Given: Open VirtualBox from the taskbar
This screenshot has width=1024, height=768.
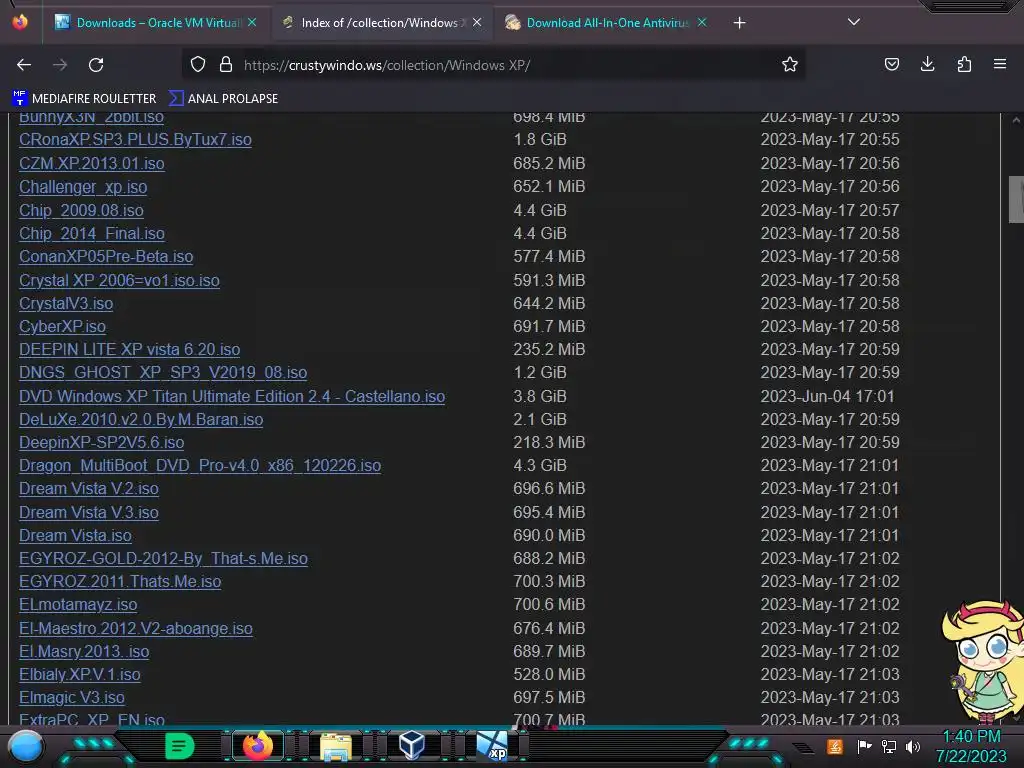Looking at the screenshot, I should (x=412, y=745).
